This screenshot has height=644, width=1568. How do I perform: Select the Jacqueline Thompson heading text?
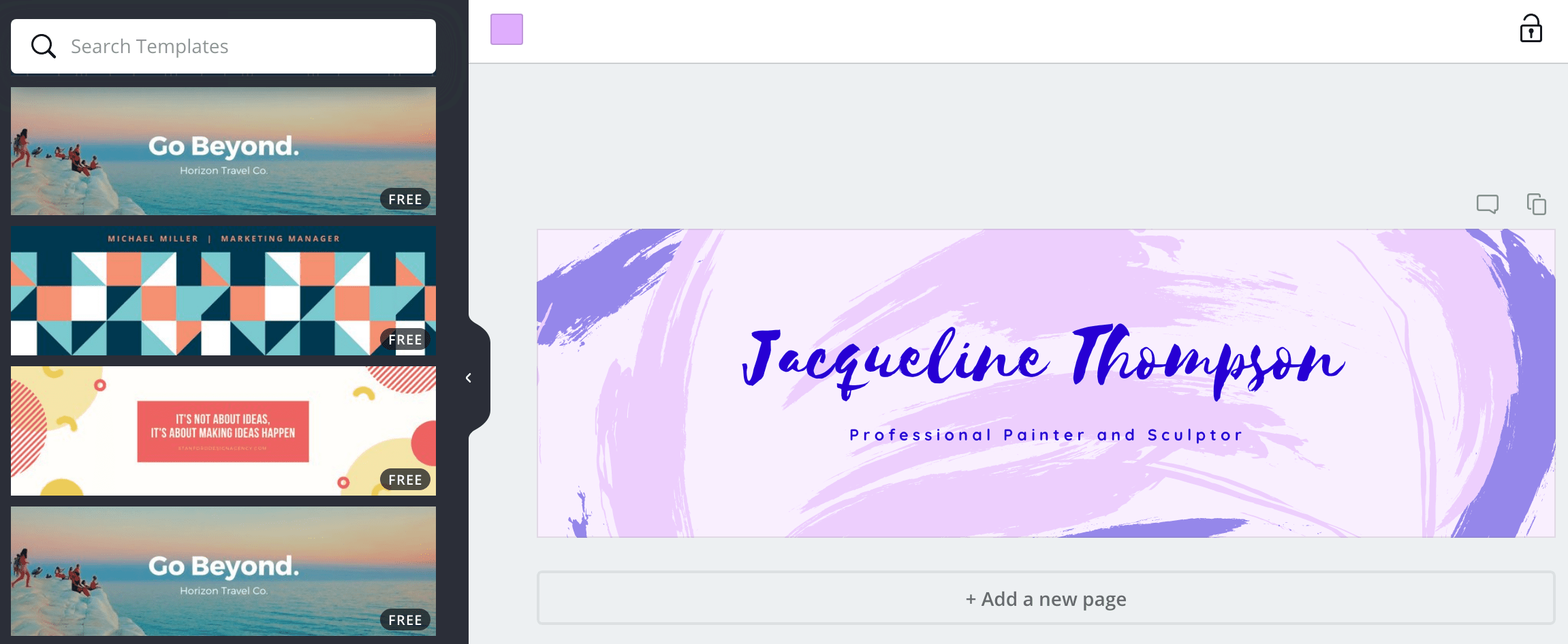1043,361
